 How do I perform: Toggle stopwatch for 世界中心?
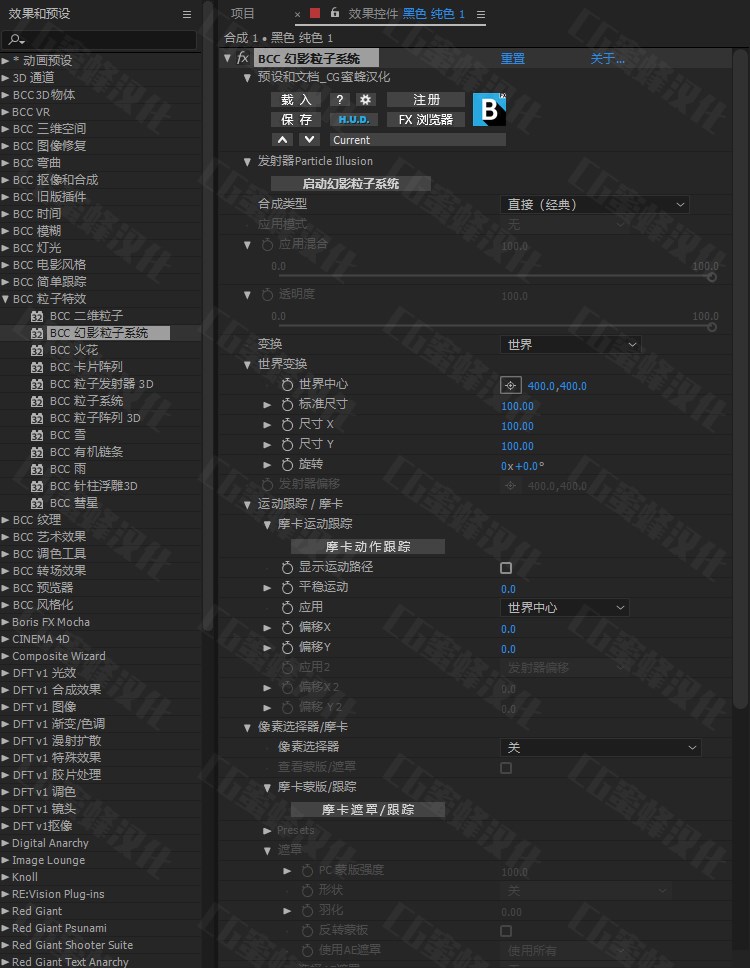point(287,385)
